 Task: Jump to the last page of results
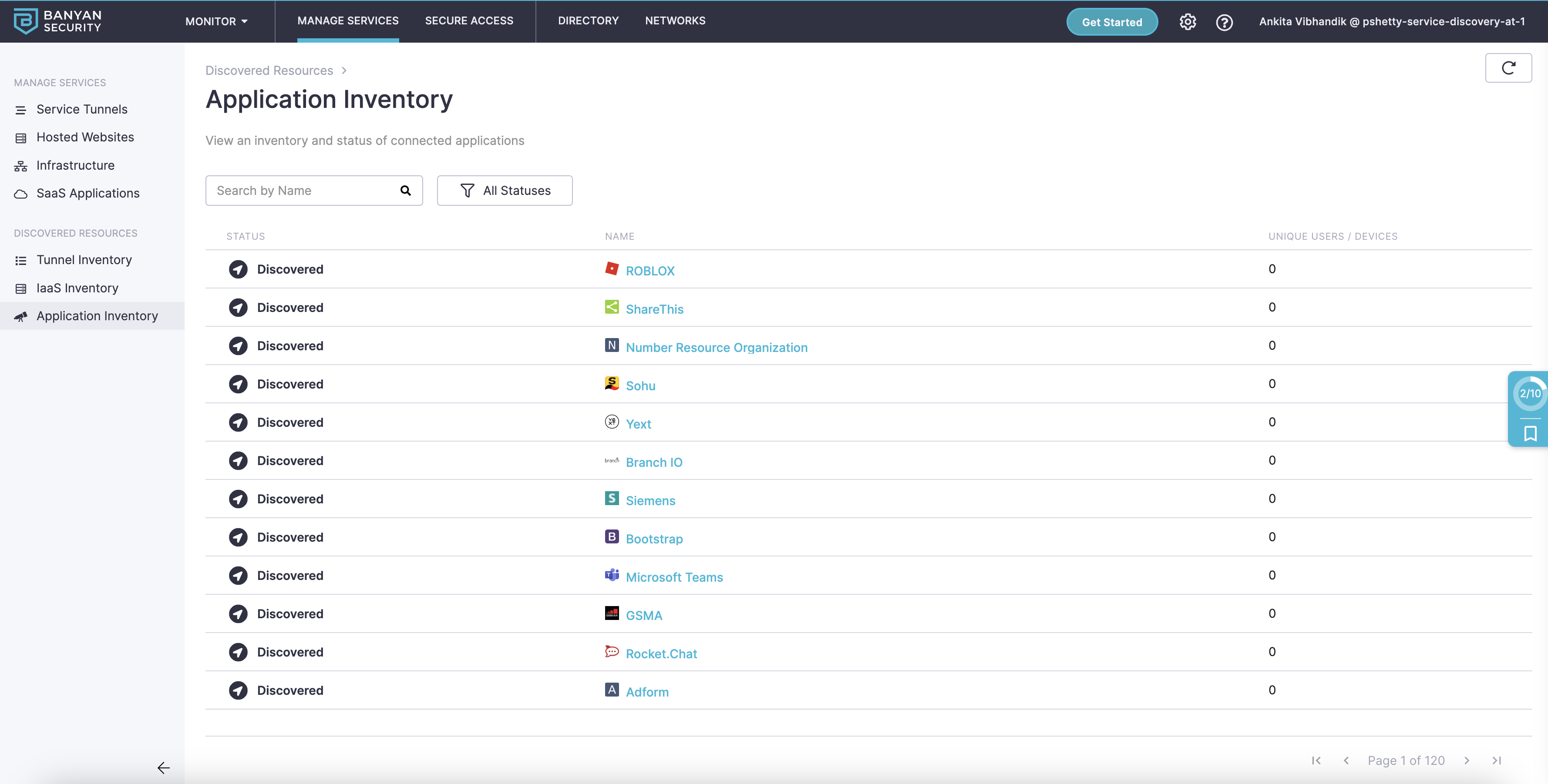pos(1497,761)
